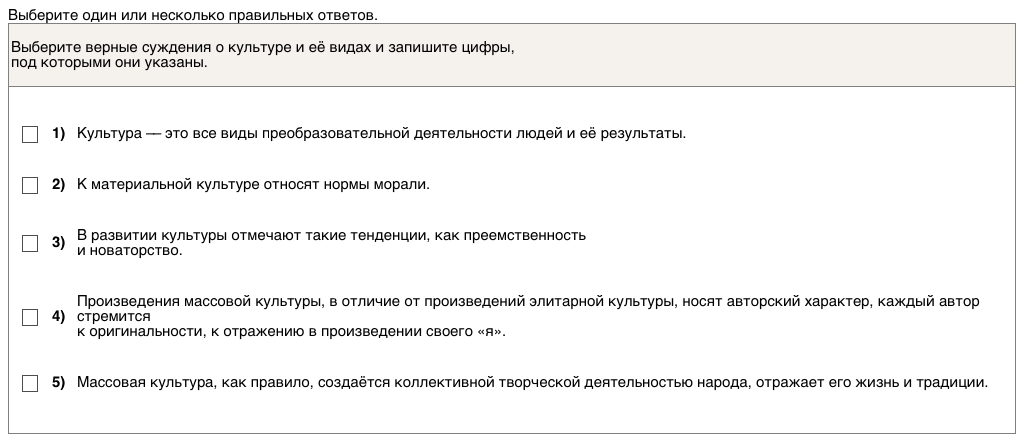
Task: Click the number label "1)"
Action: (x=58, y=134)
